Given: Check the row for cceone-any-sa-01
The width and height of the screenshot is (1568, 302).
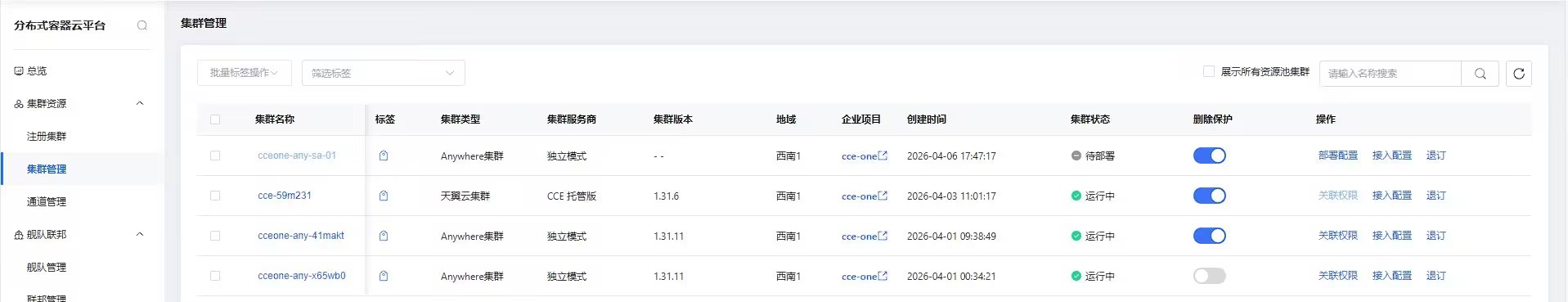Looking at the screenshot, I should pos(215,156).
